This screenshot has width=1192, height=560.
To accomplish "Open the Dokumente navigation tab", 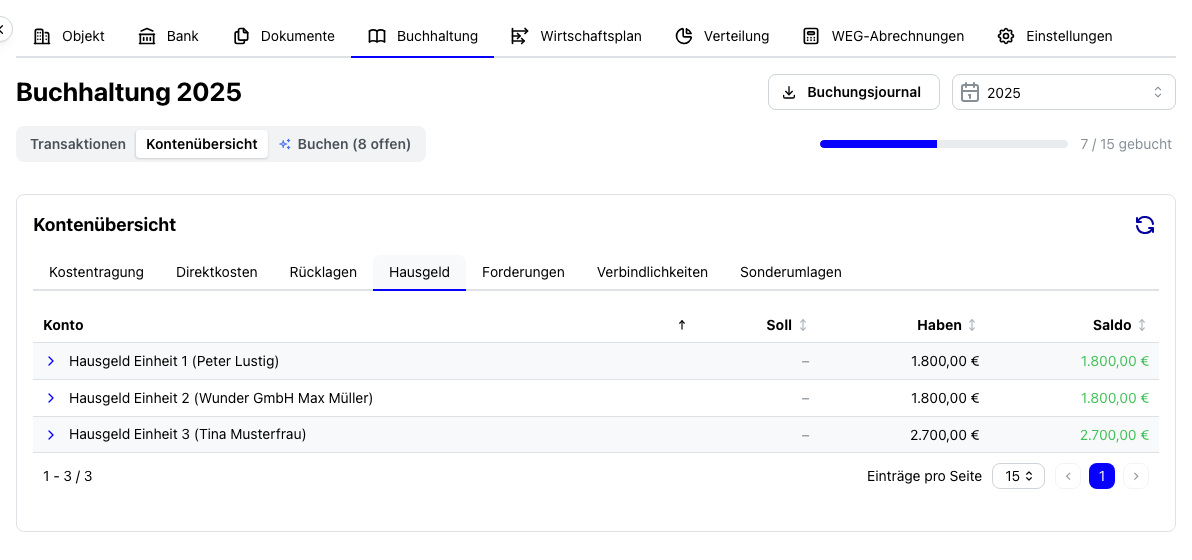I will (x=284, y=36).
